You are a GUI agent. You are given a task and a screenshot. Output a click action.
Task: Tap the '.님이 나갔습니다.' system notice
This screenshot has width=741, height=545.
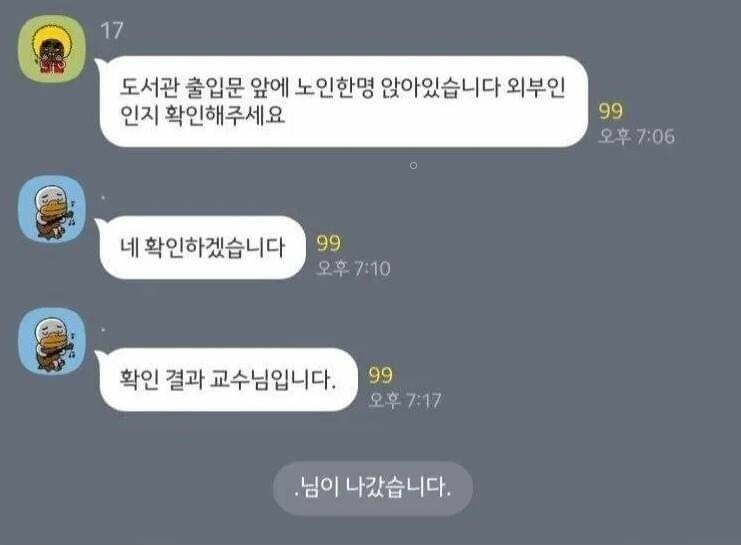point(373,488)
